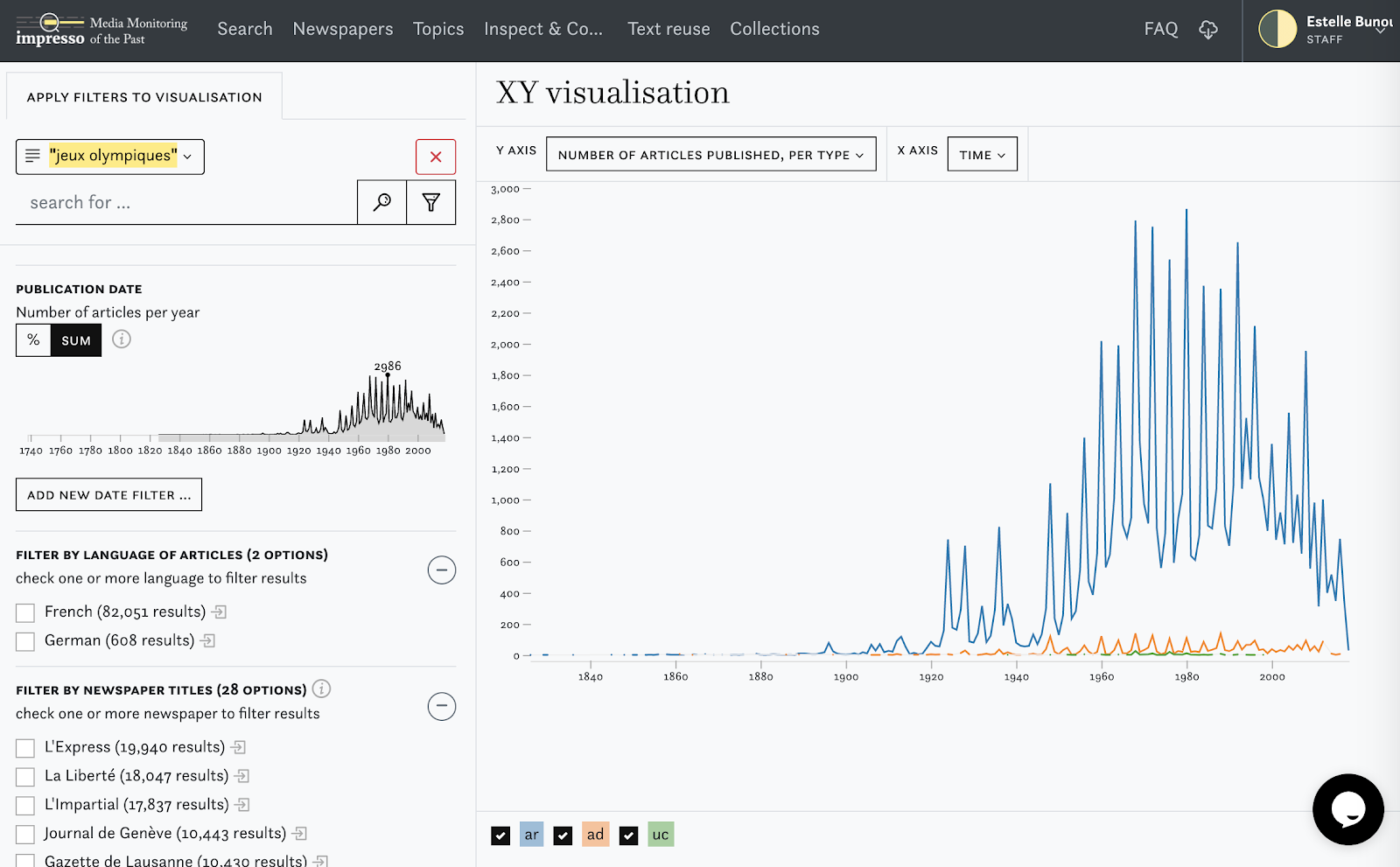
Task: Click the orange ad legend swatch
Action: 595,835
